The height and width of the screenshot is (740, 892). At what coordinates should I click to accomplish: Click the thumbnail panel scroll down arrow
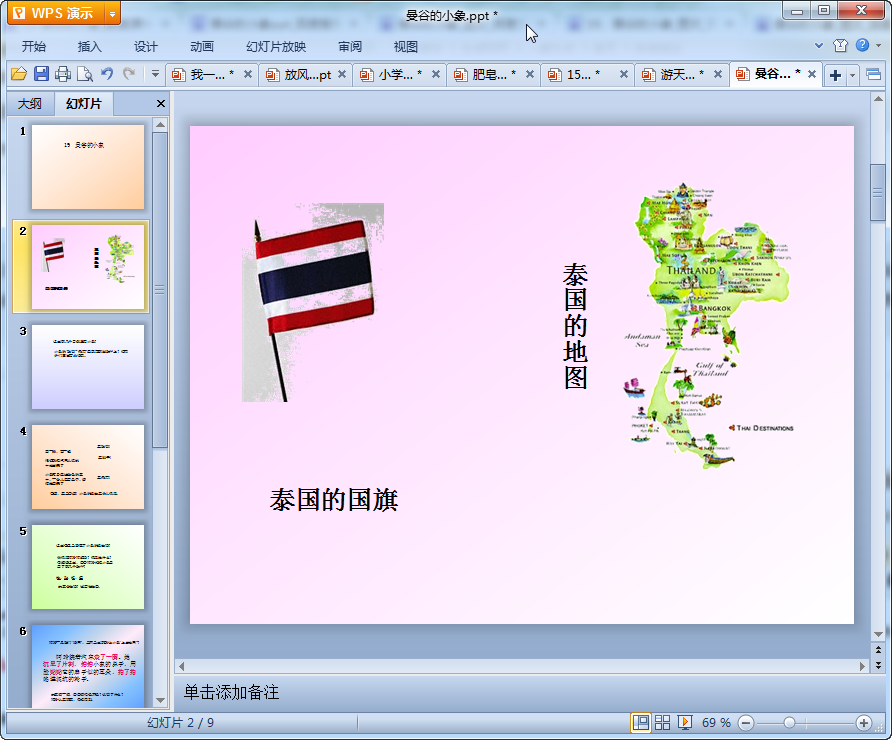[160, 701]
